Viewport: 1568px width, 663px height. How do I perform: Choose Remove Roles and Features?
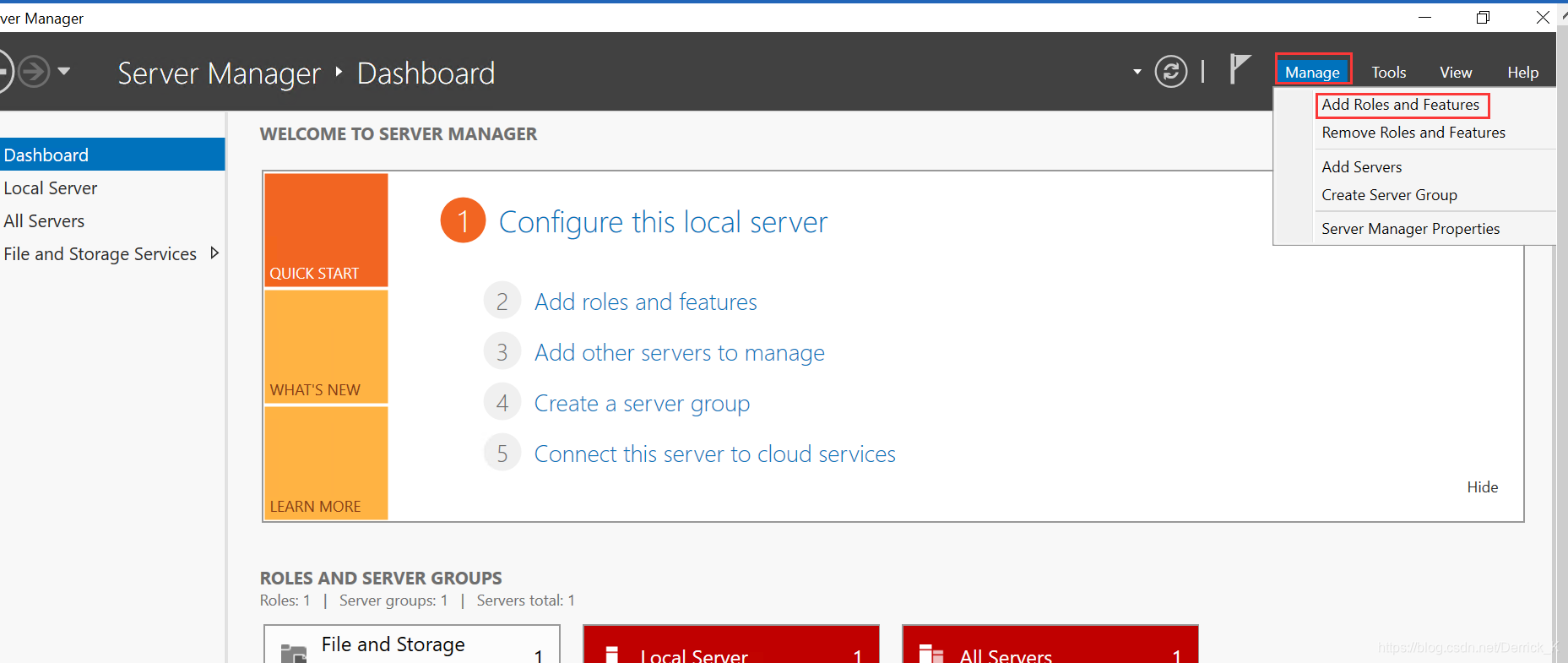point(1413,133)
